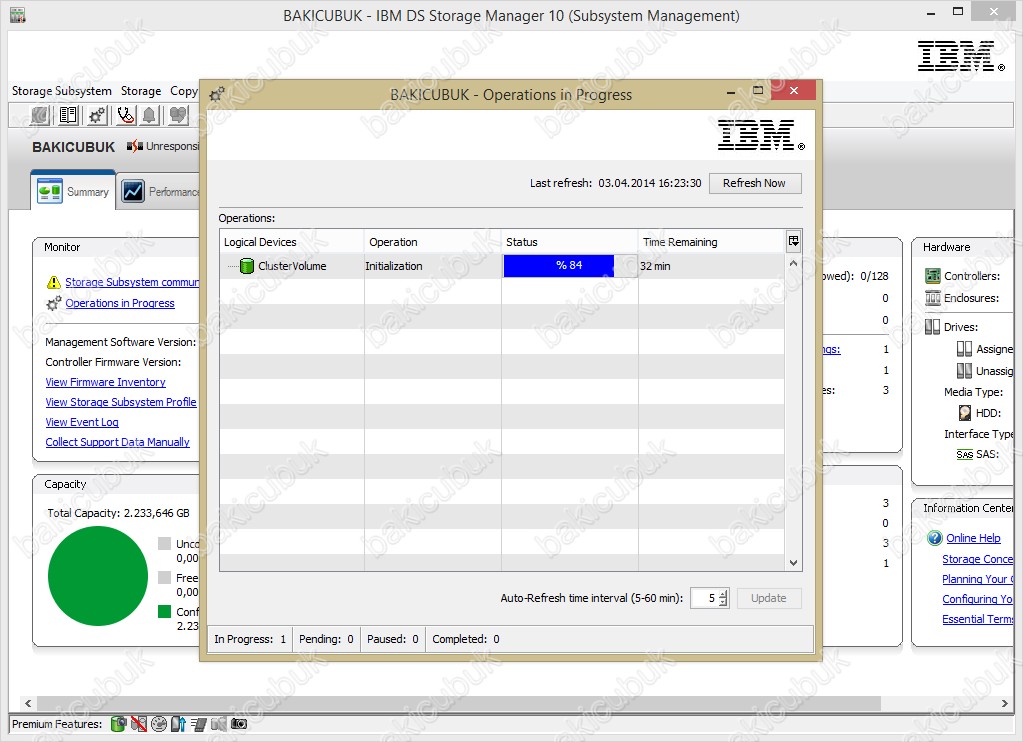
Task: Switch to the Performance tab
Action: pyautogui.click(x=160, y=192)
